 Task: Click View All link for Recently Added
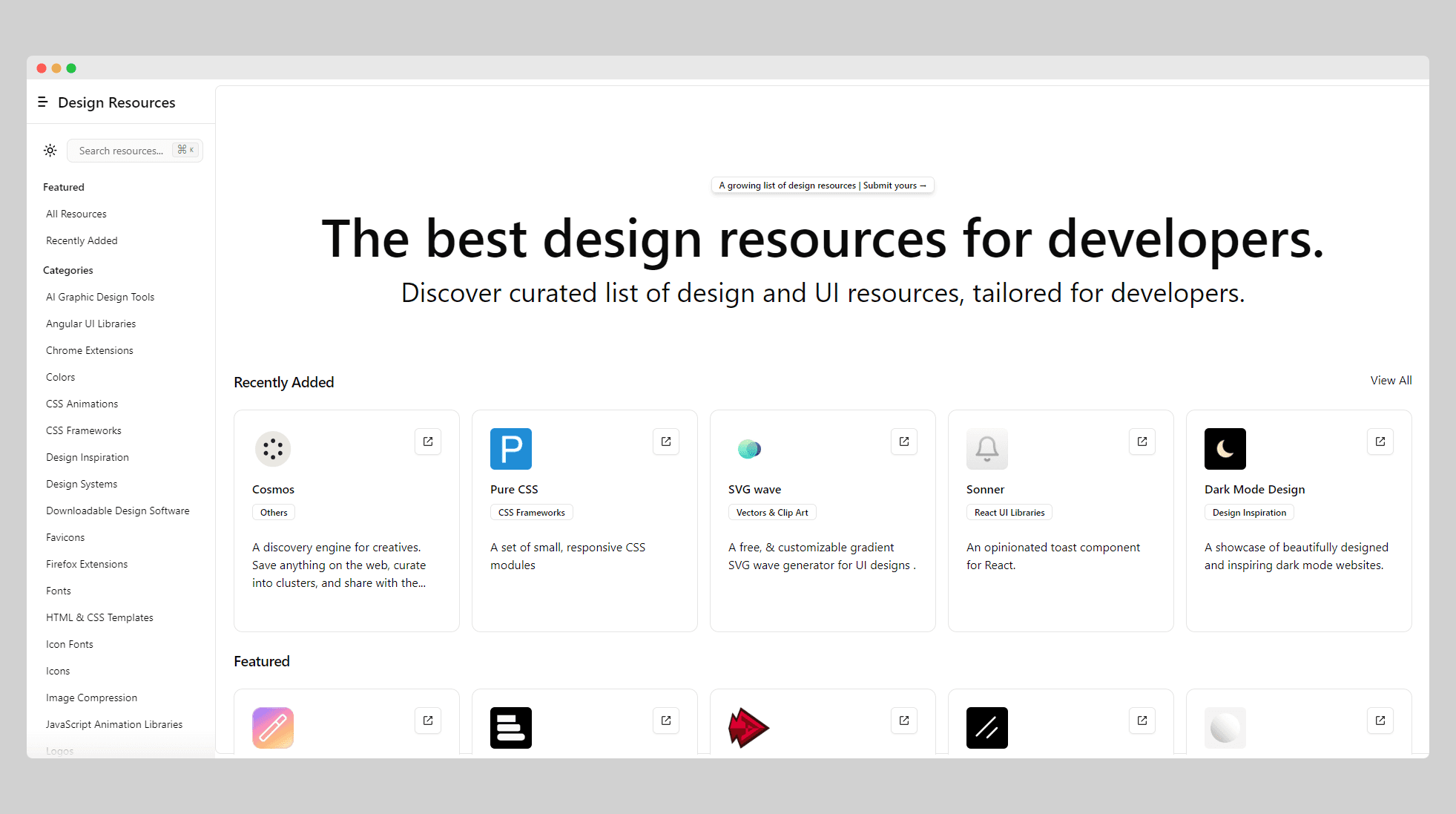tap(1391, 380)
